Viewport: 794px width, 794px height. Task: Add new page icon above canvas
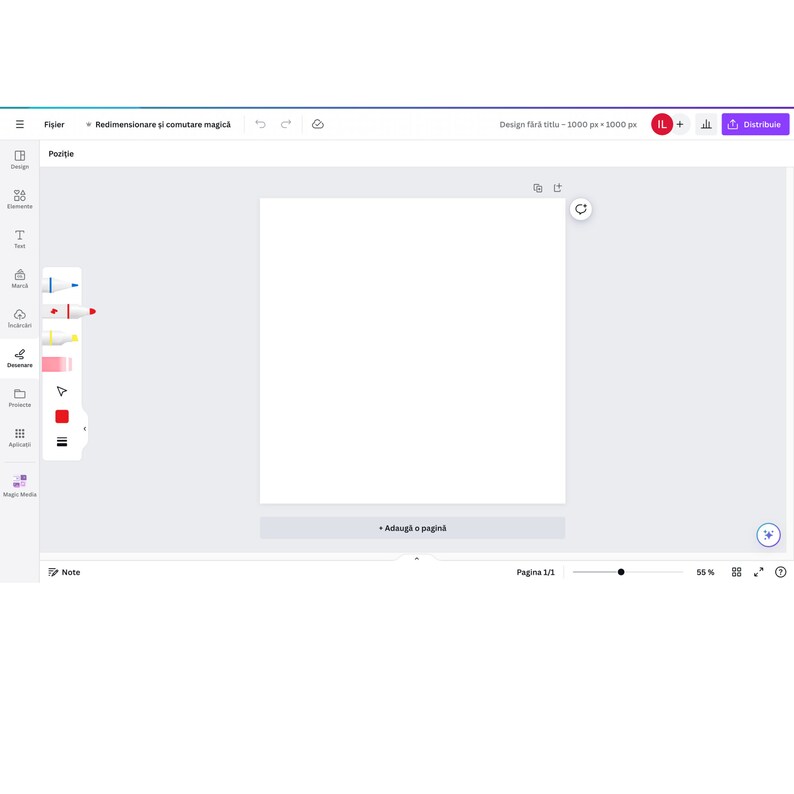pyautogui.click(x=558, y=188)
